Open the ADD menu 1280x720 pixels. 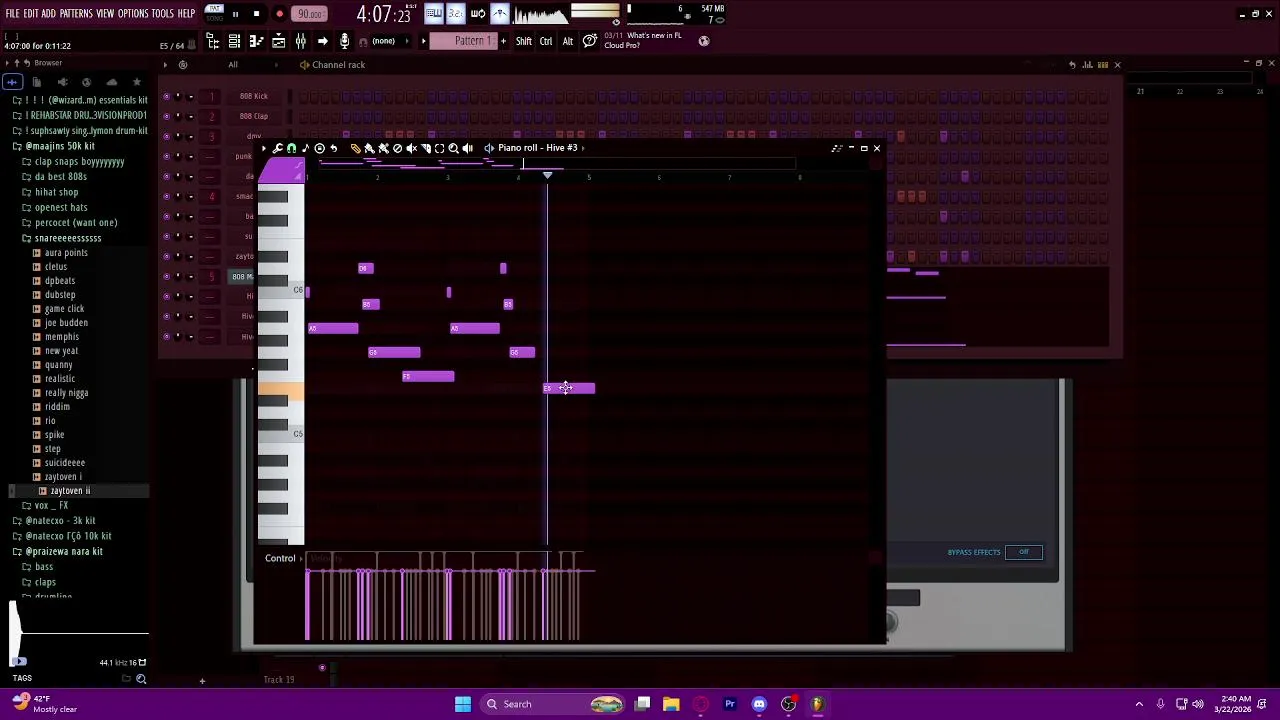[x=48, y=14]
